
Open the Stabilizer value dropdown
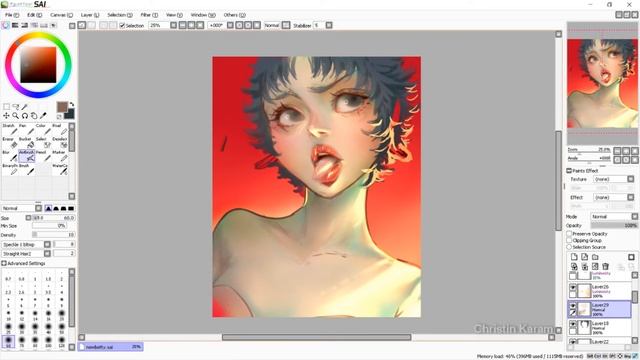pyautogui.click(x=329, y=25)
